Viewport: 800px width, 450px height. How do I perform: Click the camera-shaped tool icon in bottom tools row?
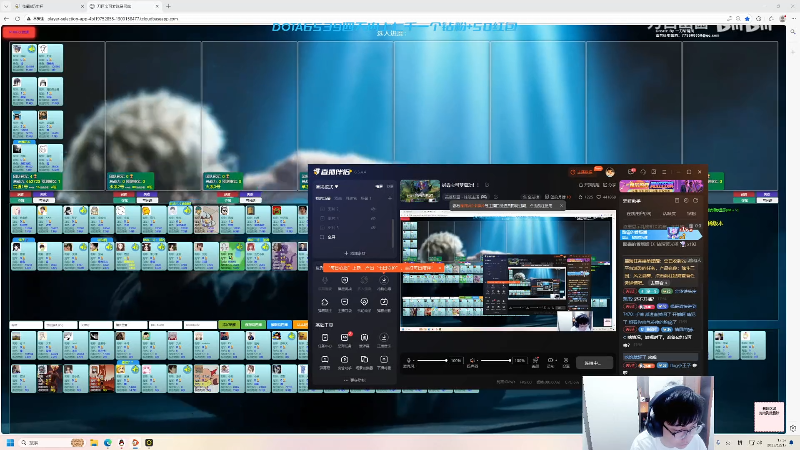click(x=344, y=360)
